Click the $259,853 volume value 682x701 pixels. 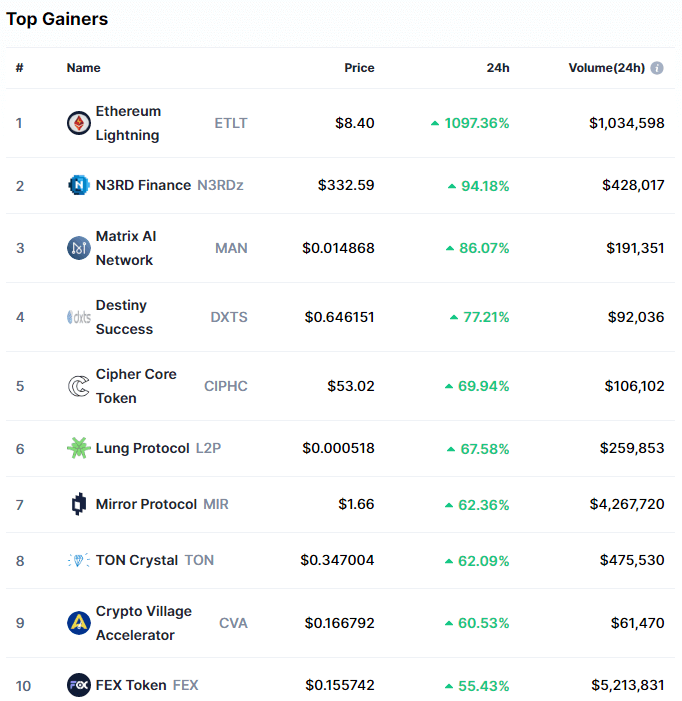coord(632,448)
